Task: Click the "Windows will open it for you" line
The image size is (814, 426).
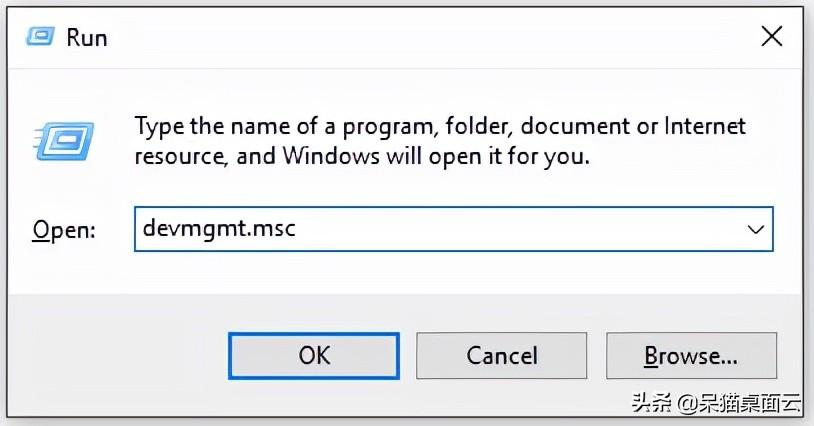Action: [436, 156]
